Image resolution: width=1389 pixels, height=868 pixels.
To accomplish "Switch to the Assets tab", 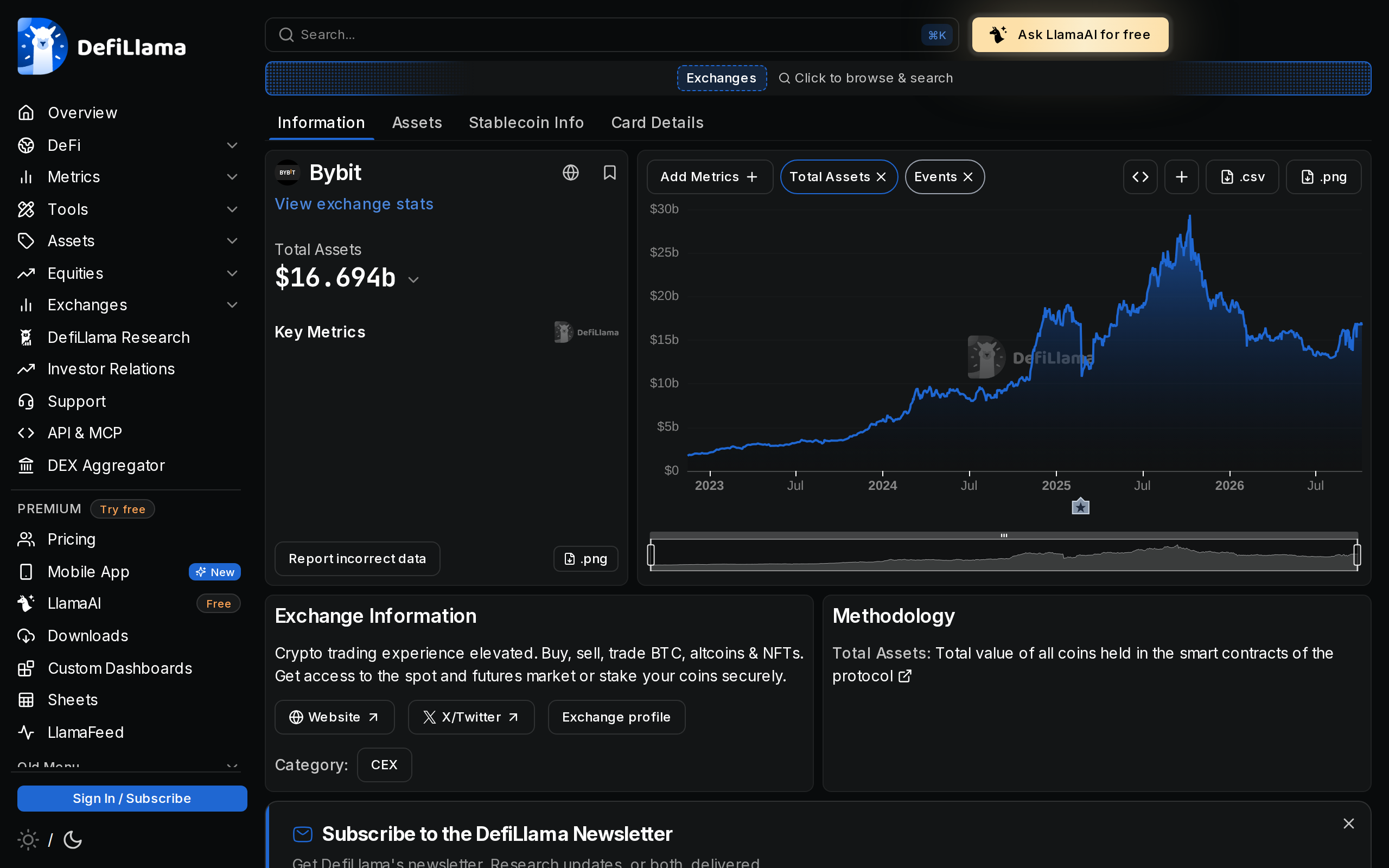I will [x=417, y=123].
